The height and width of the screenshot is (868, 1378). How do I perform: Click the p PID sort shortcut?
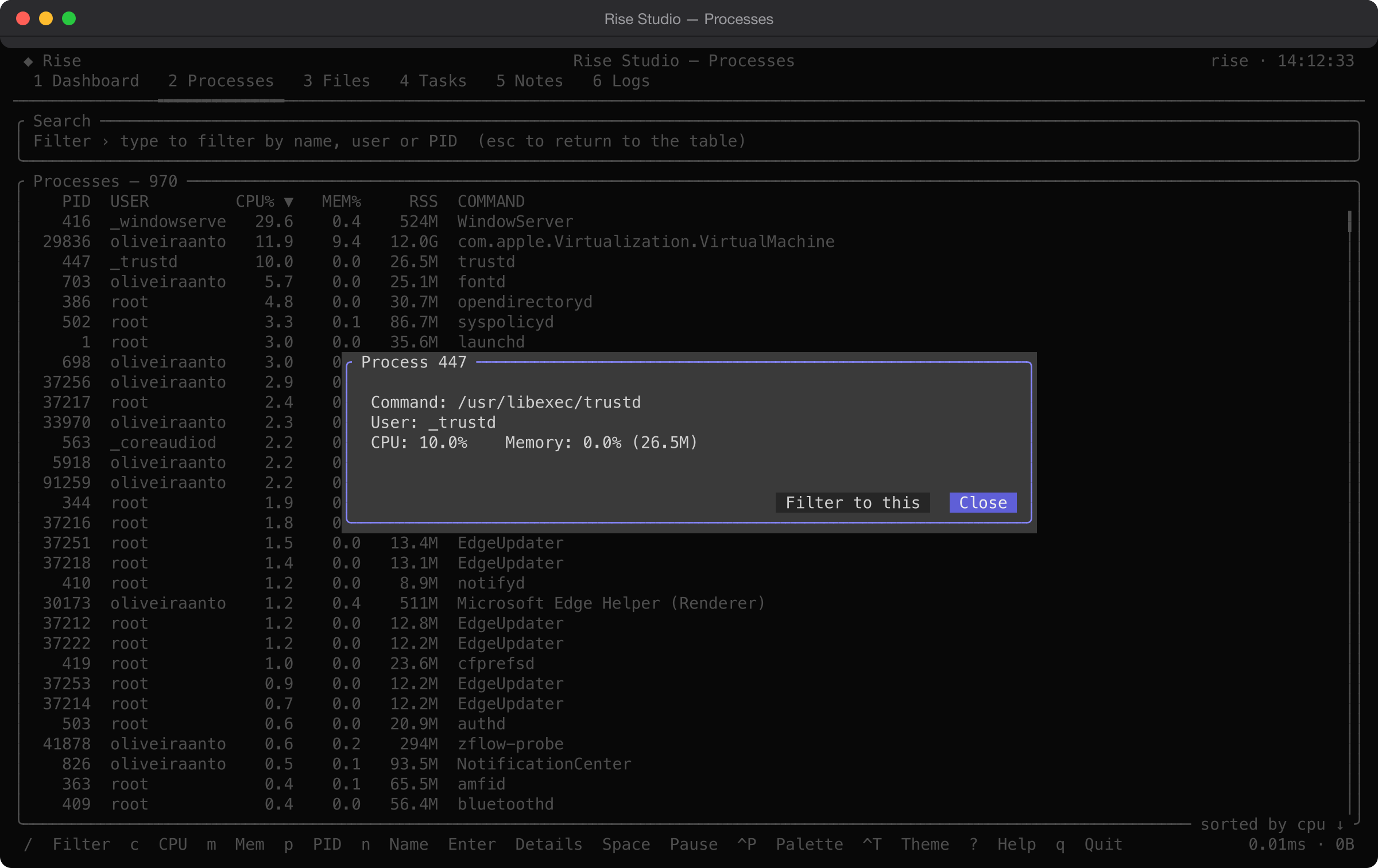click(x=312, y=844)
